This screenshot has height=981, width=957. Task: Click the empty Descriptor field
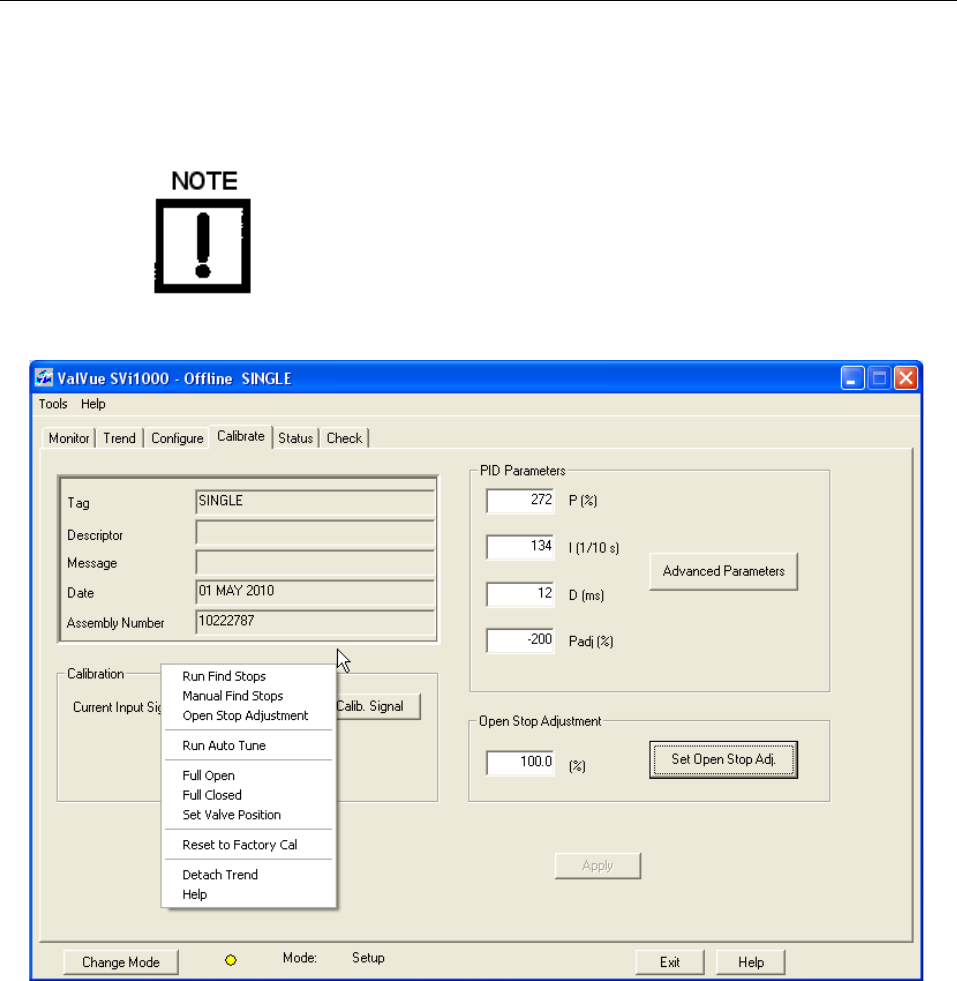[x=315, y=532]
